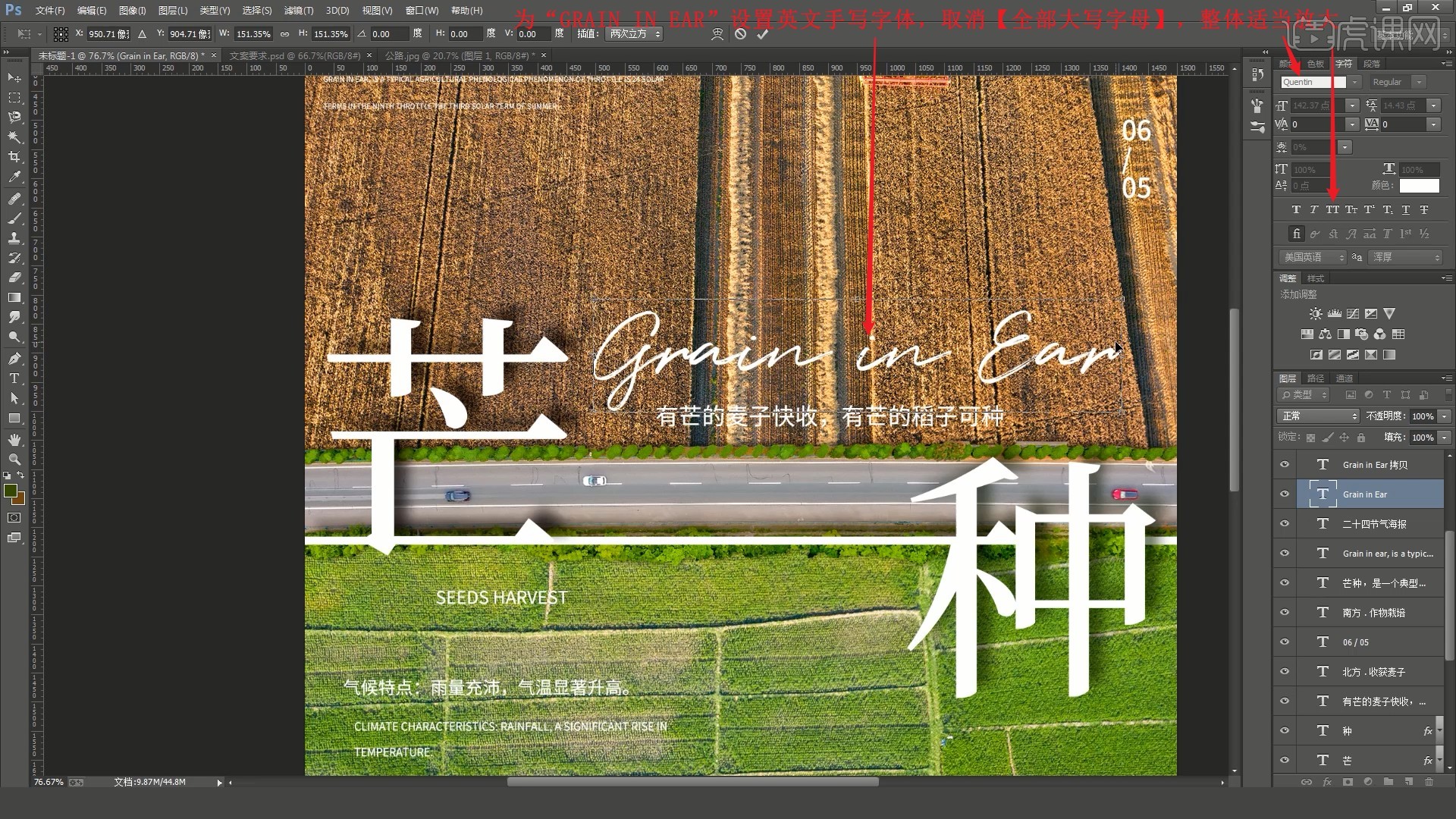Toggle Faux Bold text style
Image resolution: width=1456 pixels, height=819 pixels.
[1296, 209]
